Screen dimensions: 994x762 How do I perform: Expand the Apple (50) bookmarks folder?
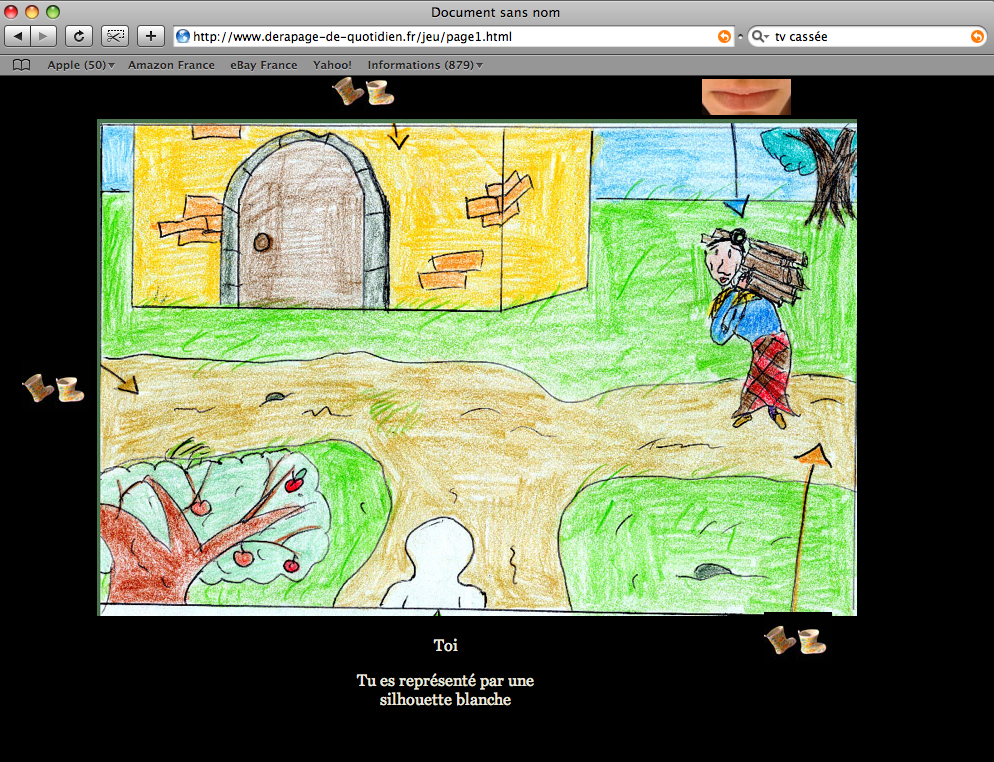tap(81, 65)
